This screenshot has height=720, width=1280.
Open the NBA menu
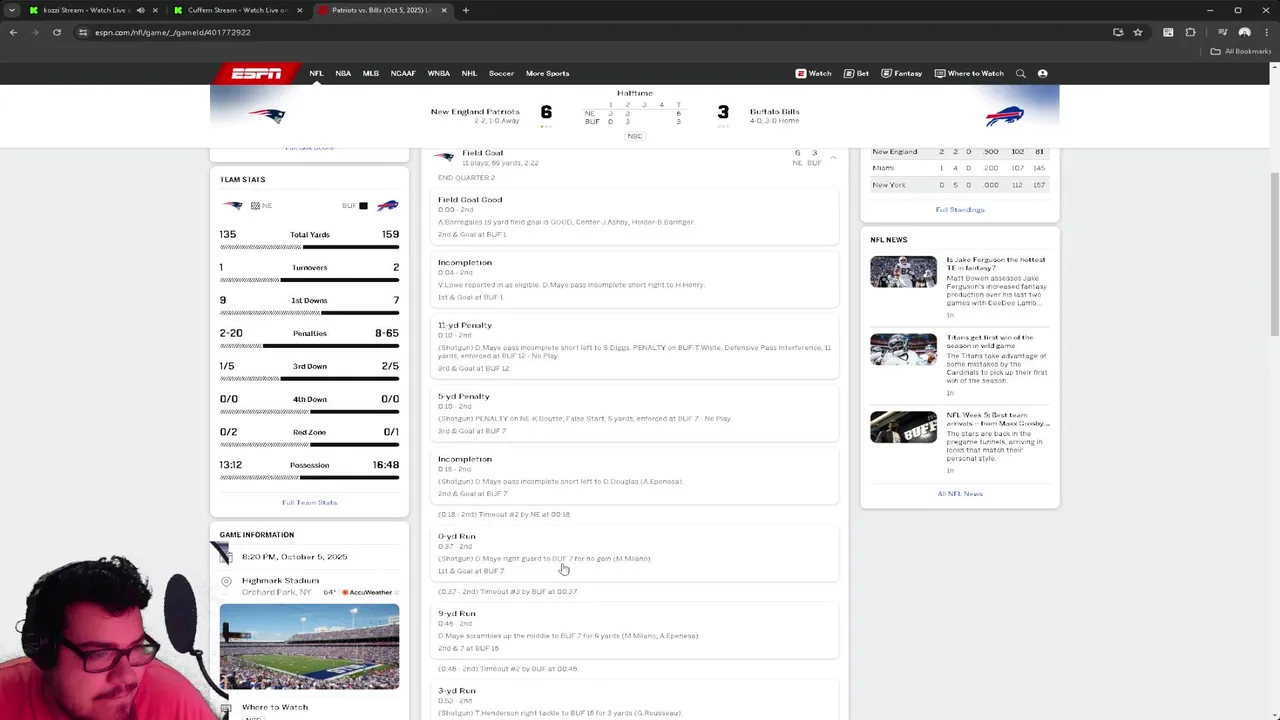343,73
